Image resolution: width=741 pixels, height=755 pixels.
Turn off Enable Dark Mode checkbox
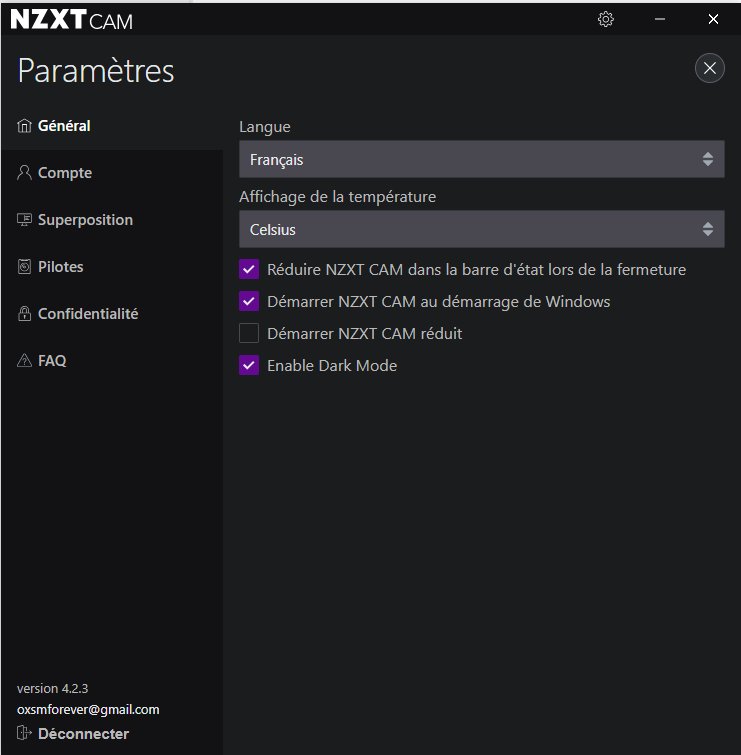click(x=249, y=365)
